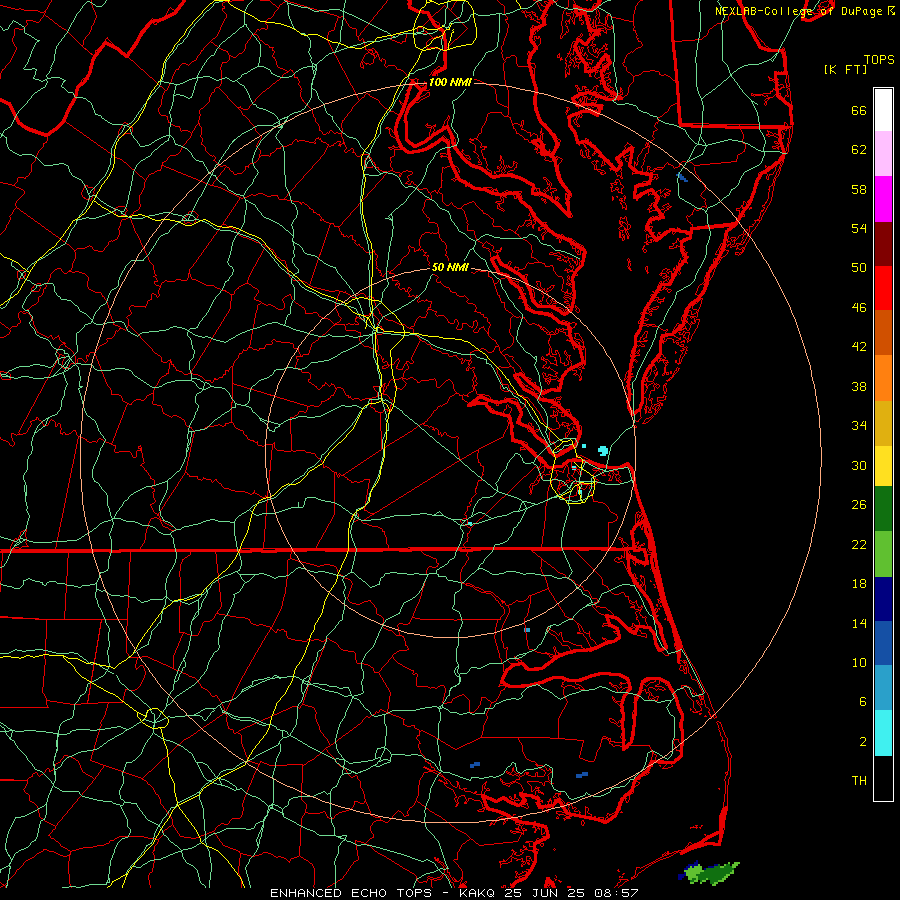
Task: Click the light green legend swatch
Action: [883, 554]
